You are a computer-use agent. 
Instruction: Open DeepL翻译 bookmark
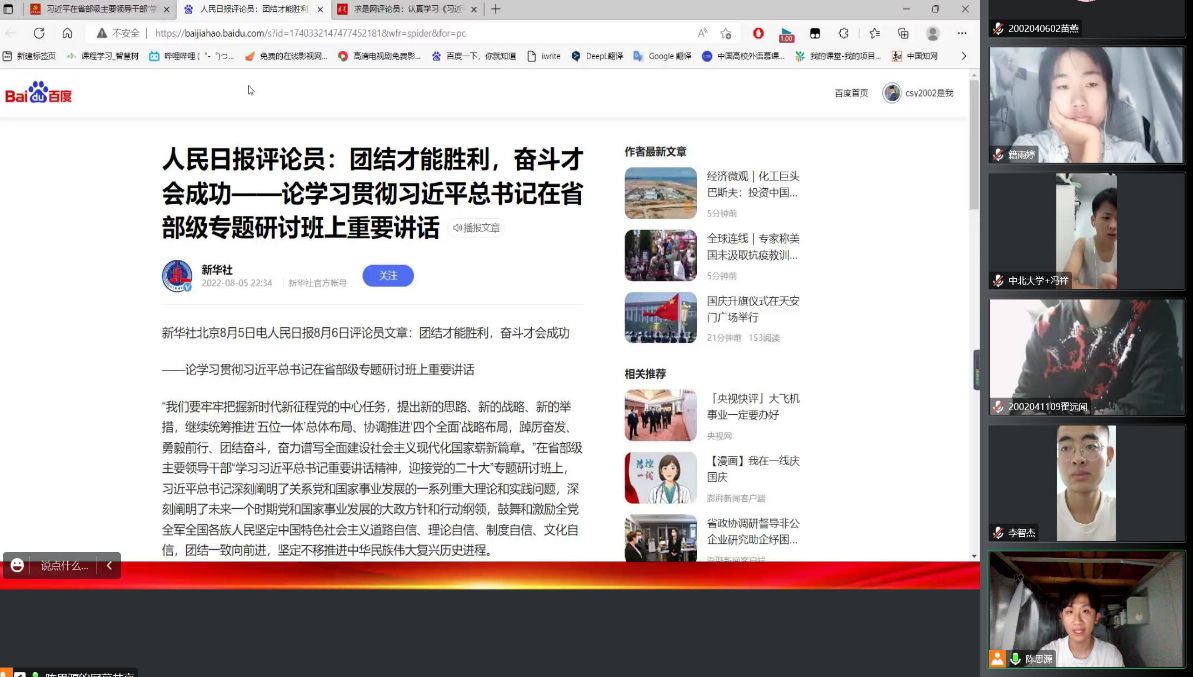point(597,56)
